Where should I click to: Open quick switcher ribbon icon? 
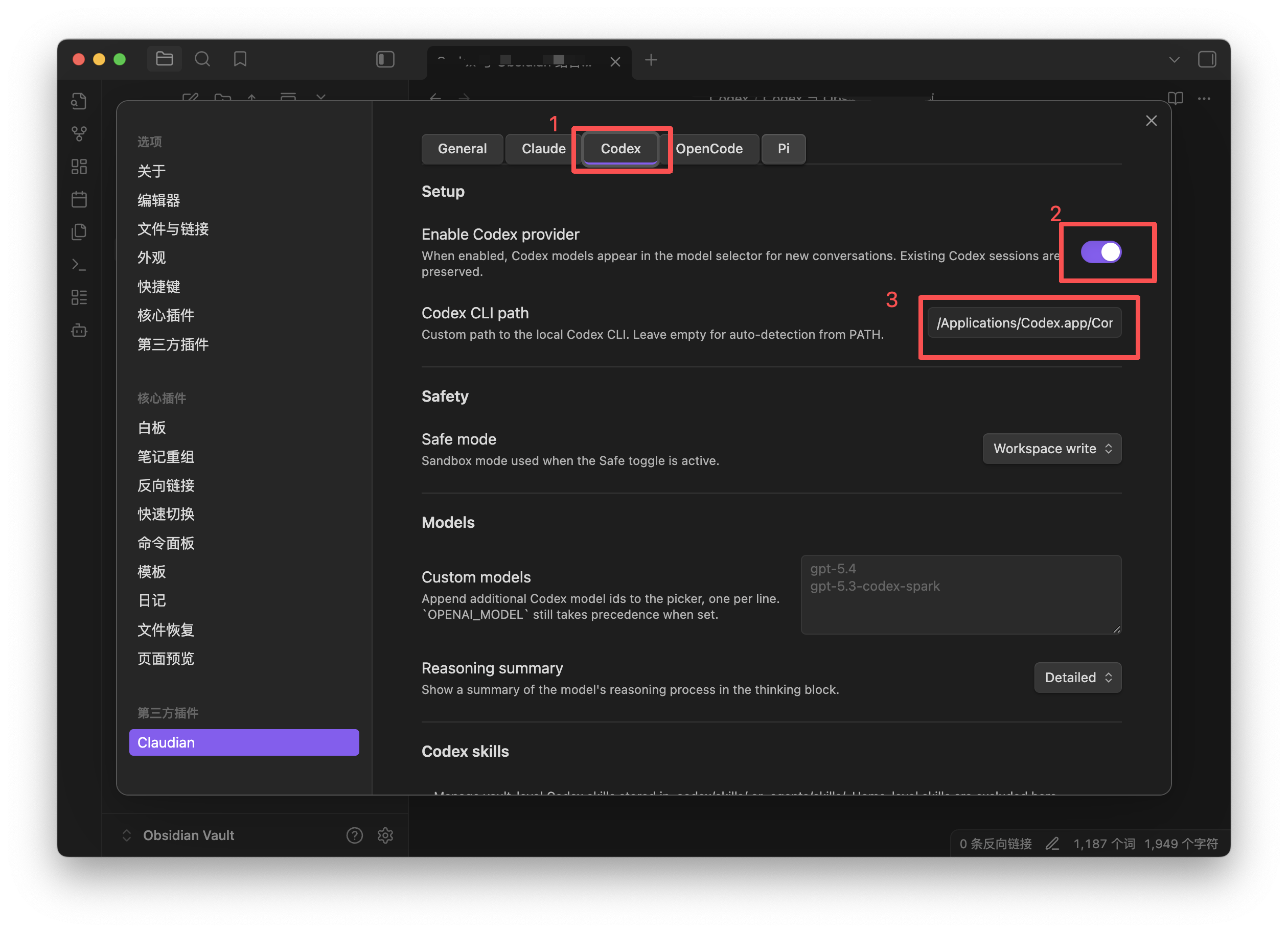point(79,101)
